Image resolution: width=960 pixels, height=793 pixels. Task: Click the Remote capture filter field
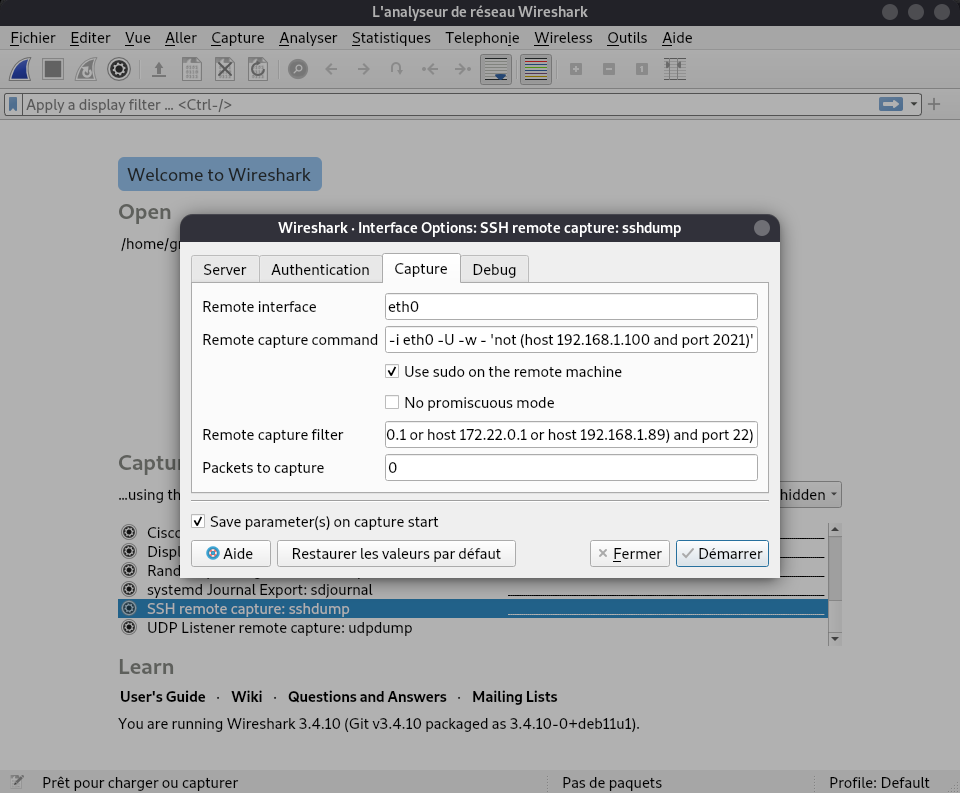coord(571,435)
